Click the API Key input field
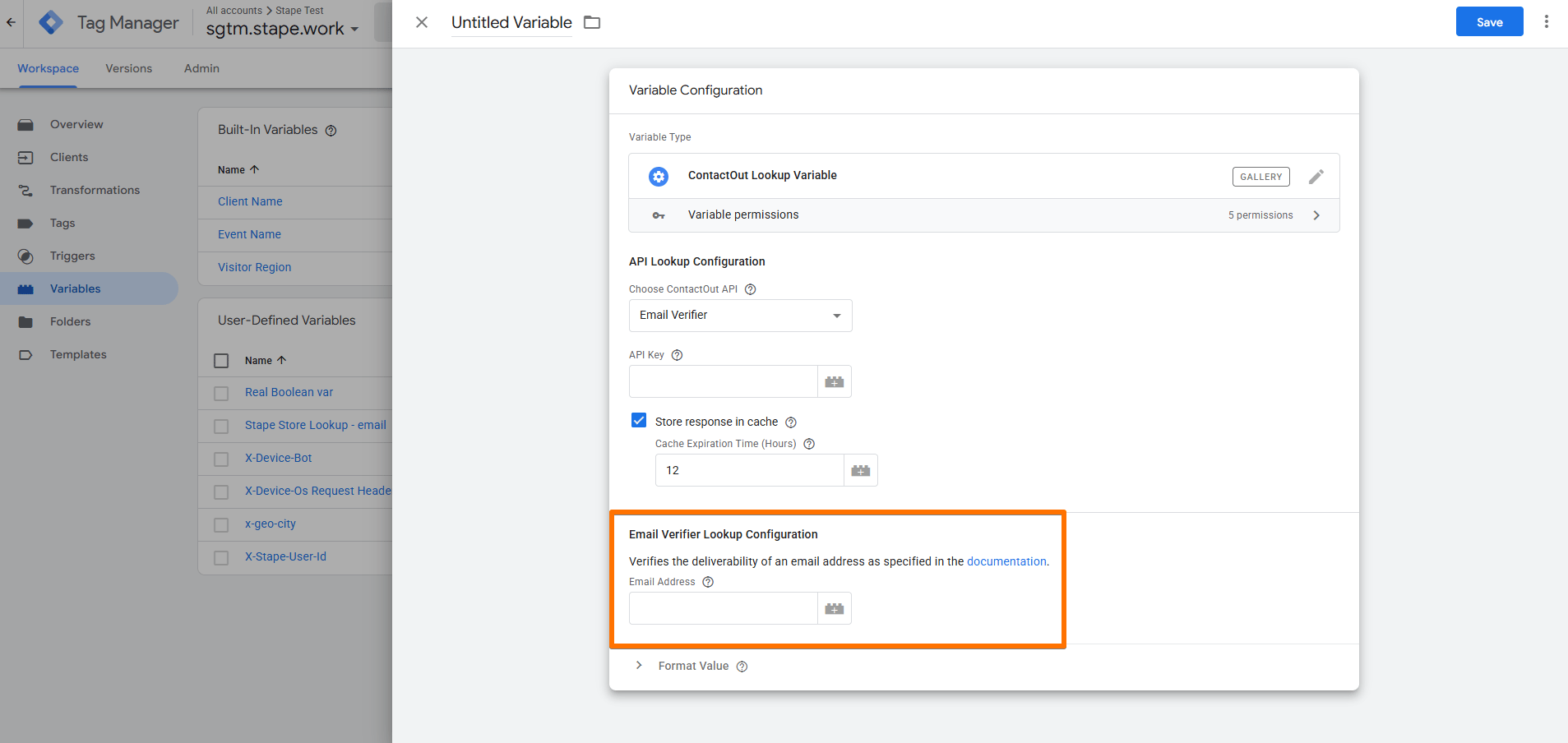 tap(724, 381)
